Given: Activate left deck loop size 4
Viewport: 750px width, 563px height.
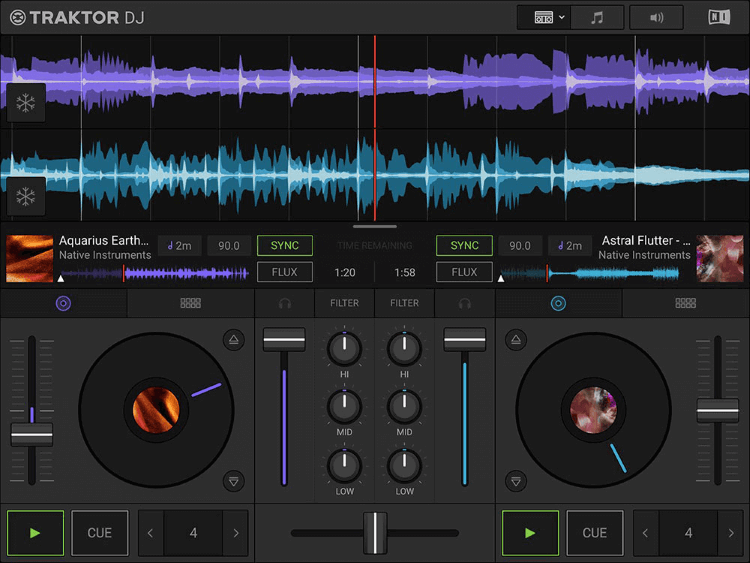Looking at the screenshot, I should point(193,533).
